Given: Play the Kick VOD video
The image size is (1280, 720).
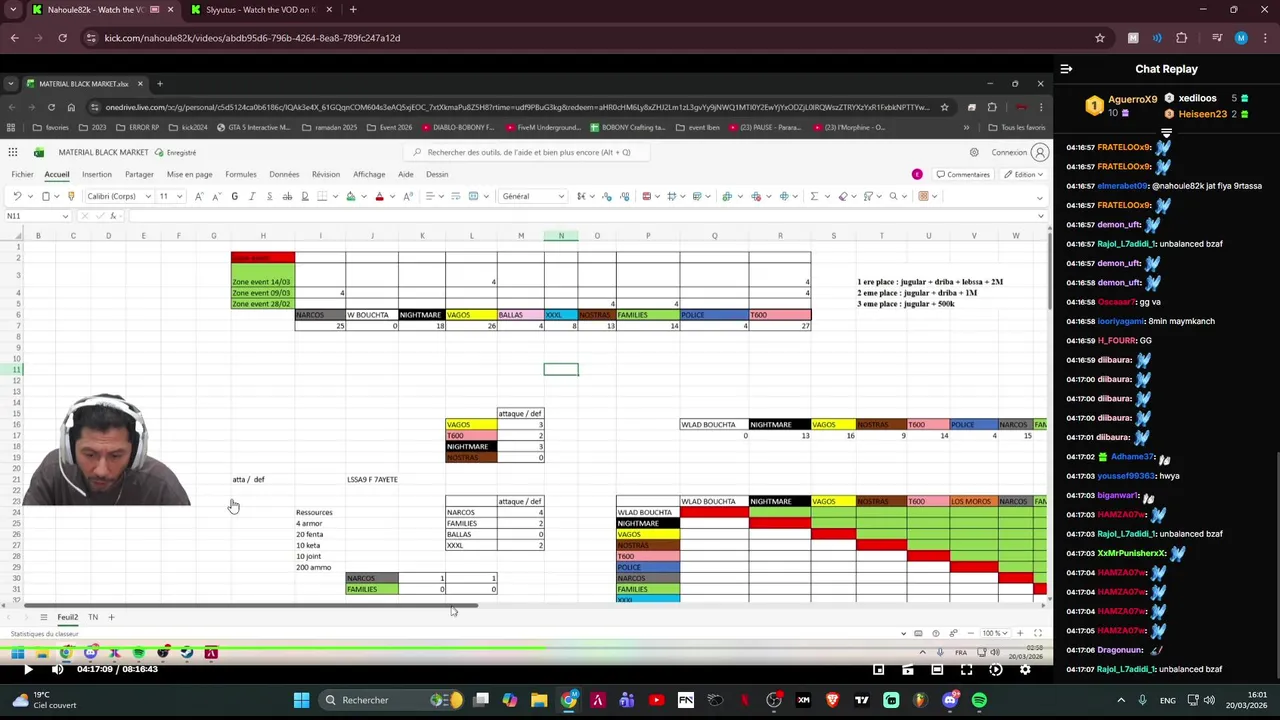Looking at the screenshot, I should click(28, 669).
